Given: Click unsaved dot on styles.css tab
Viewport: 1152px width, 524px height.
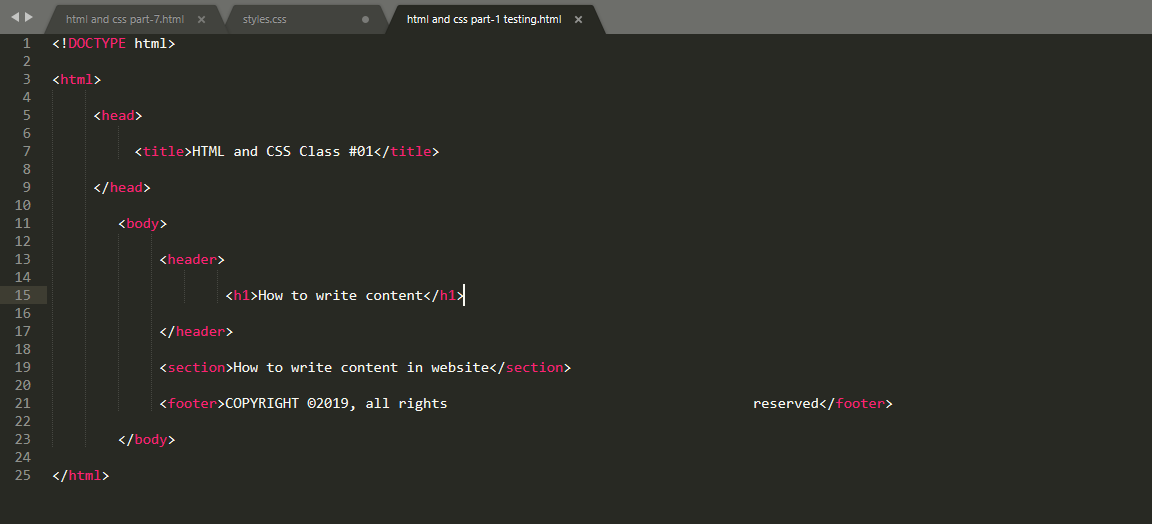Looking at the screenshot, I should tap(366, 20).
